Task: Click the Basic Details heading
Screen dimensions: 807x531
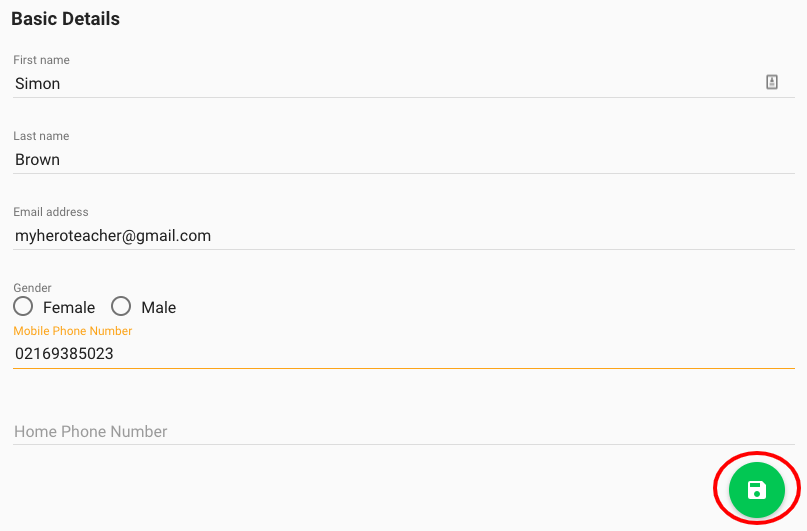Action: tap(65, 19)
